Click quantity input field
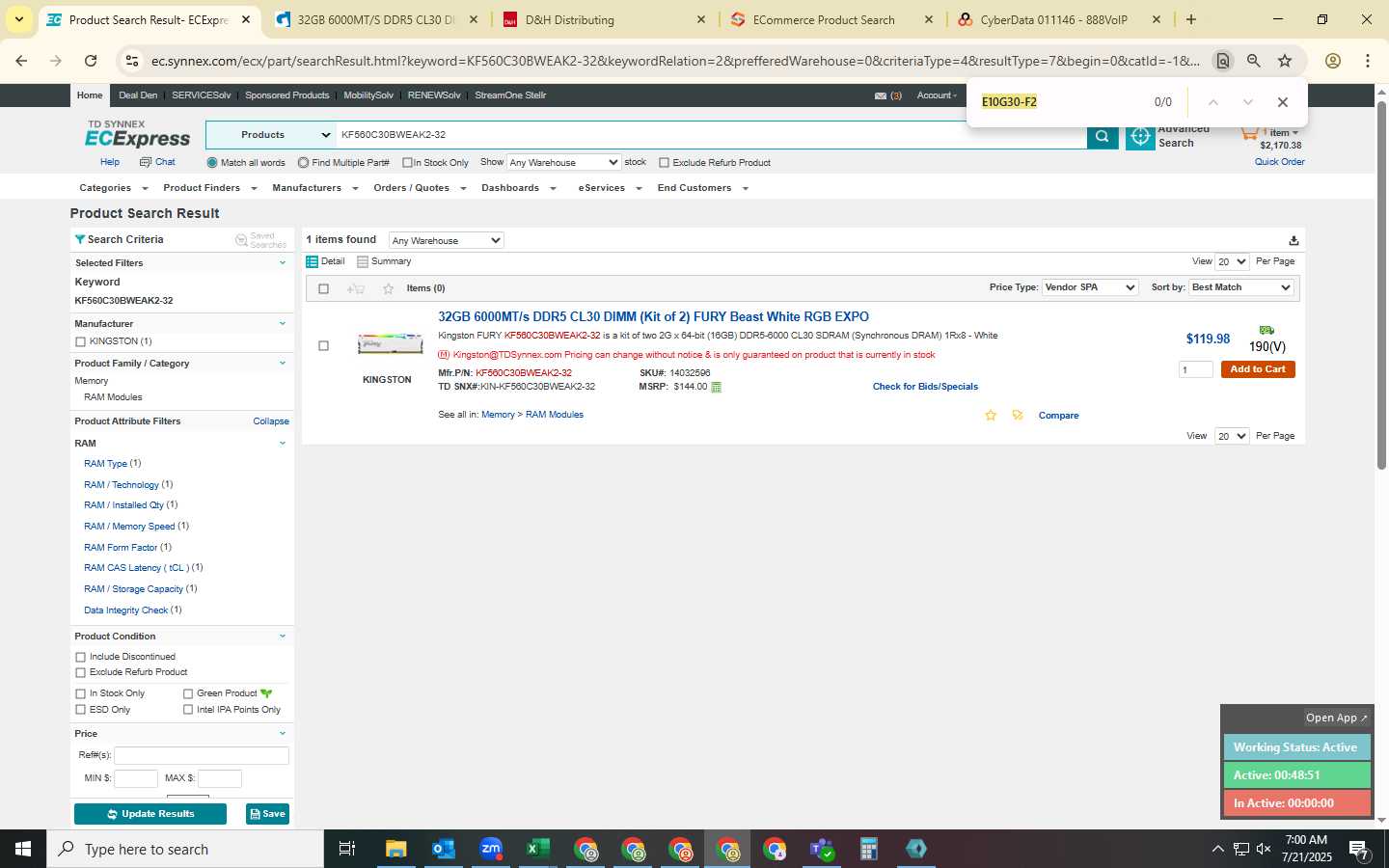1389x868 pixels. coord(1196,369)
